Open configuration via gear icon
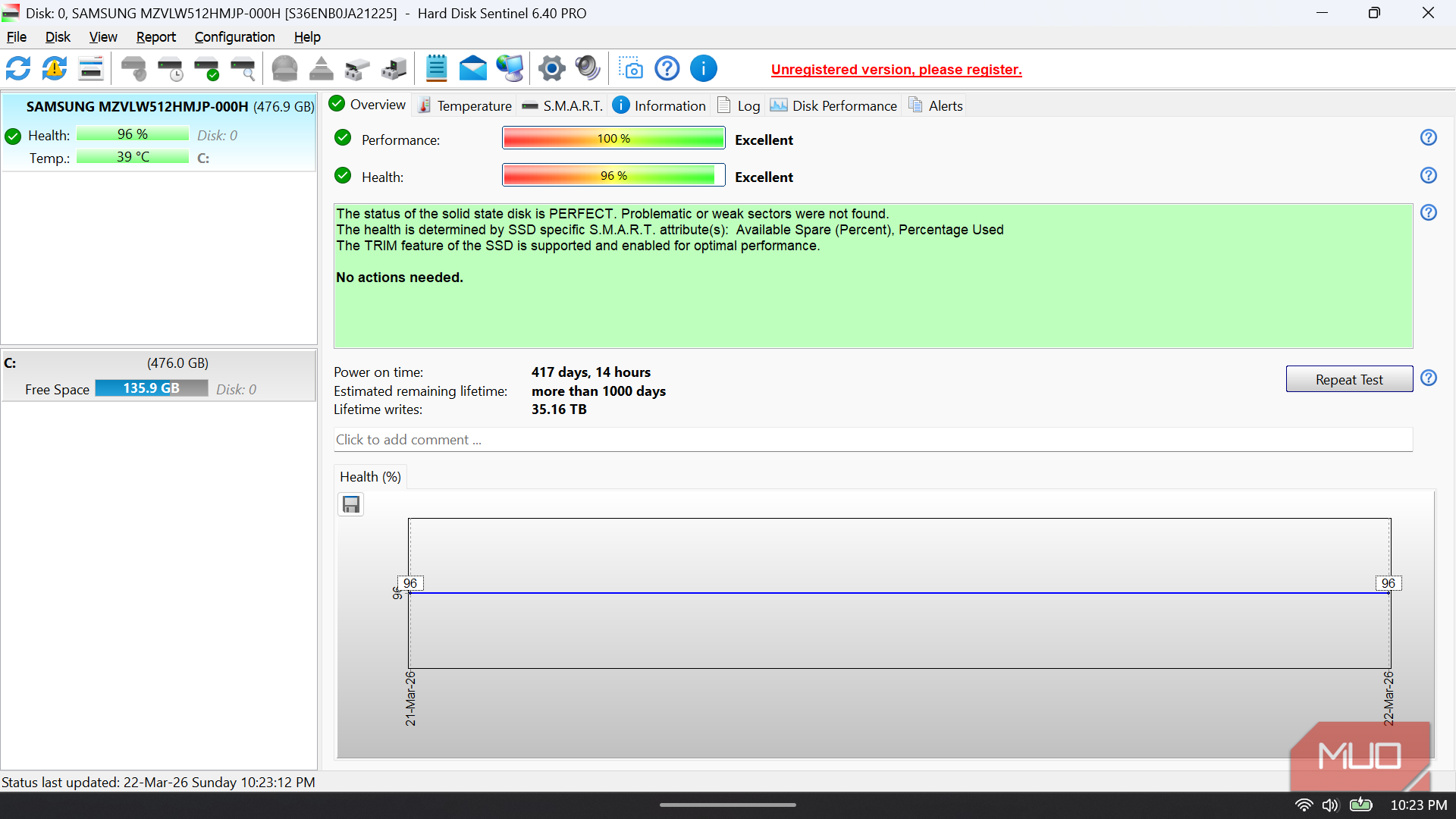1456x819 pixels. click(x=552, y=69)
